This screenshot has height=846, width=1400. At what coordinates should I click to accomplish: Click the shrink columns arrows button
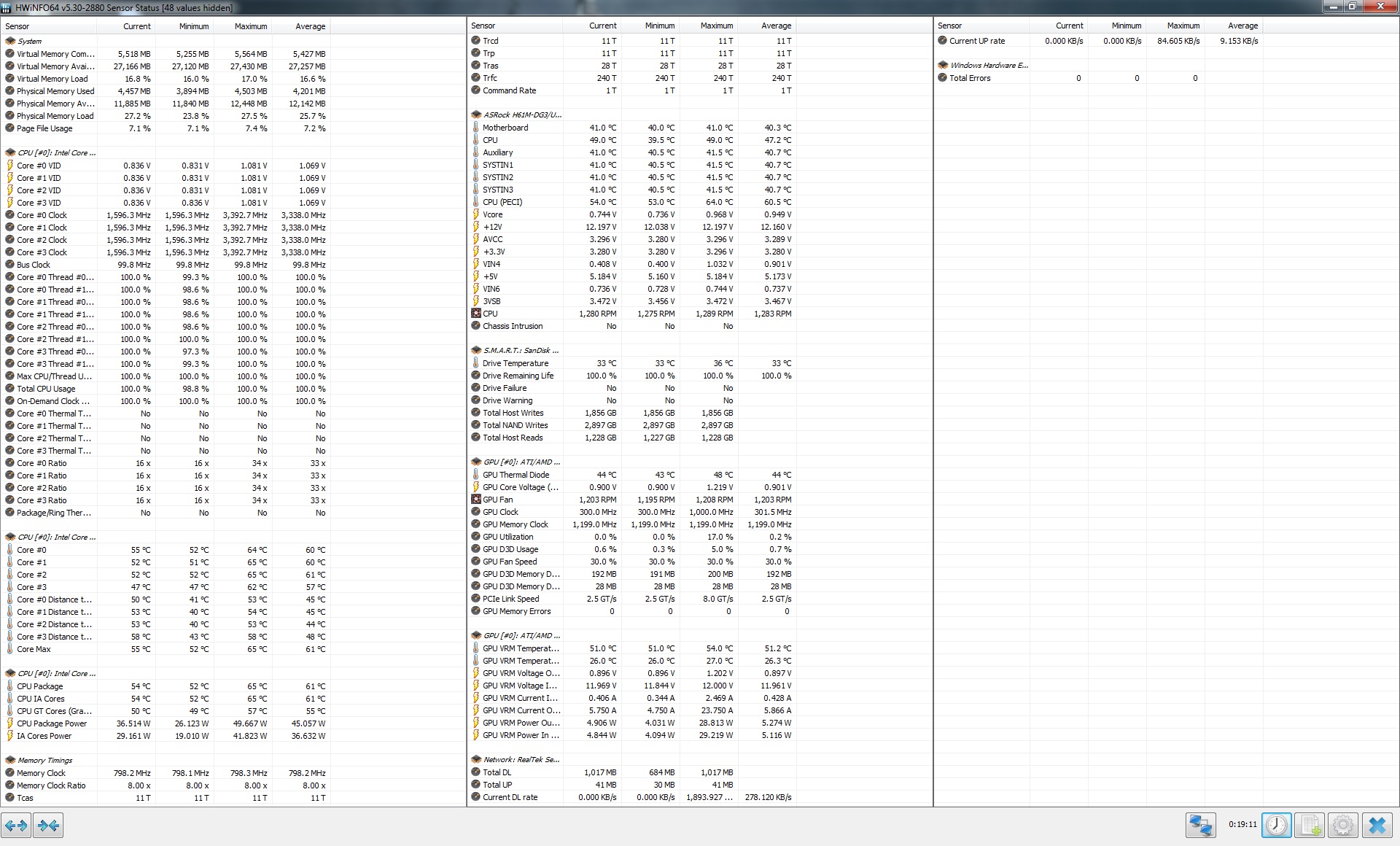point(49,826)
